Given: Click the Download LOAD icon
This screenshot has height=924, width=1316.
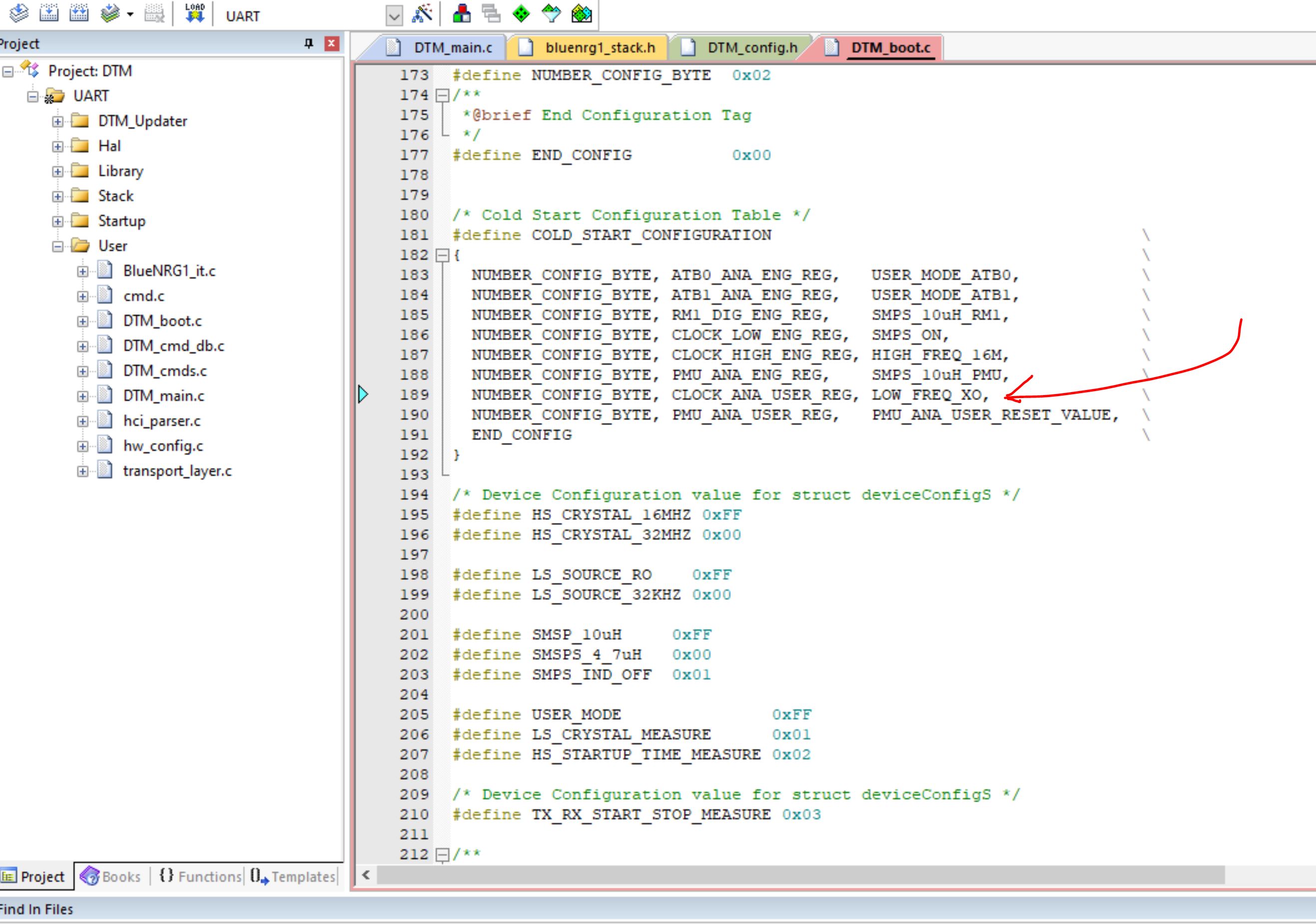Looking at the screenshot, I should 195,13.
